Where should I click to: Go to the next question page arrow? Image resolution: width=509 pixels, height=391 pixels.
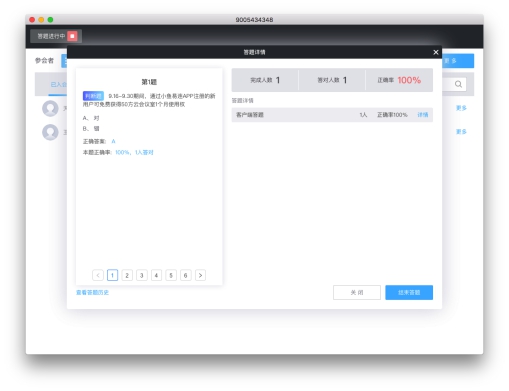pos(200,275)
